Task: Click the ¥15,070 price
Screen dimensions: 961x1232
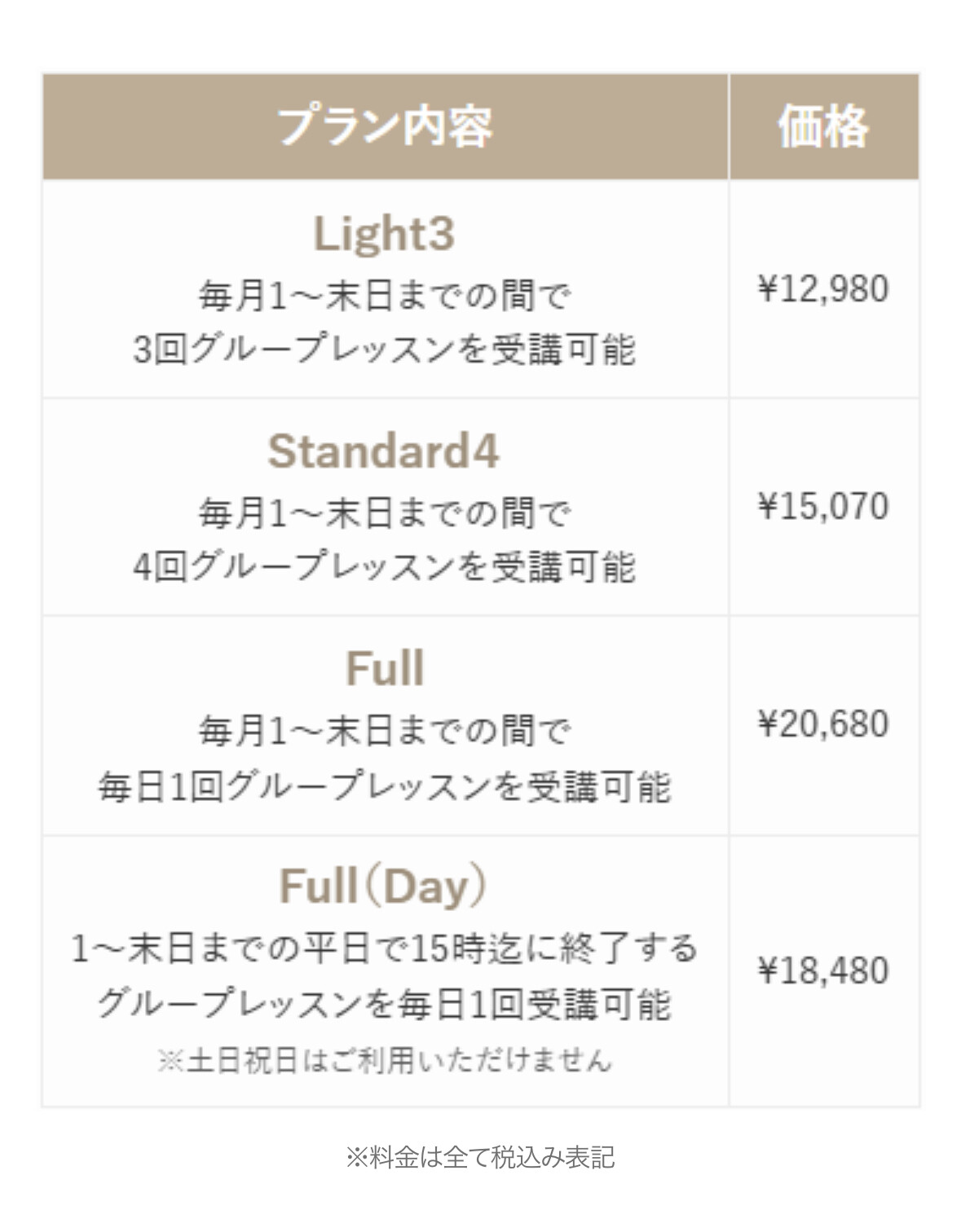Action: [x=823, y=507]
